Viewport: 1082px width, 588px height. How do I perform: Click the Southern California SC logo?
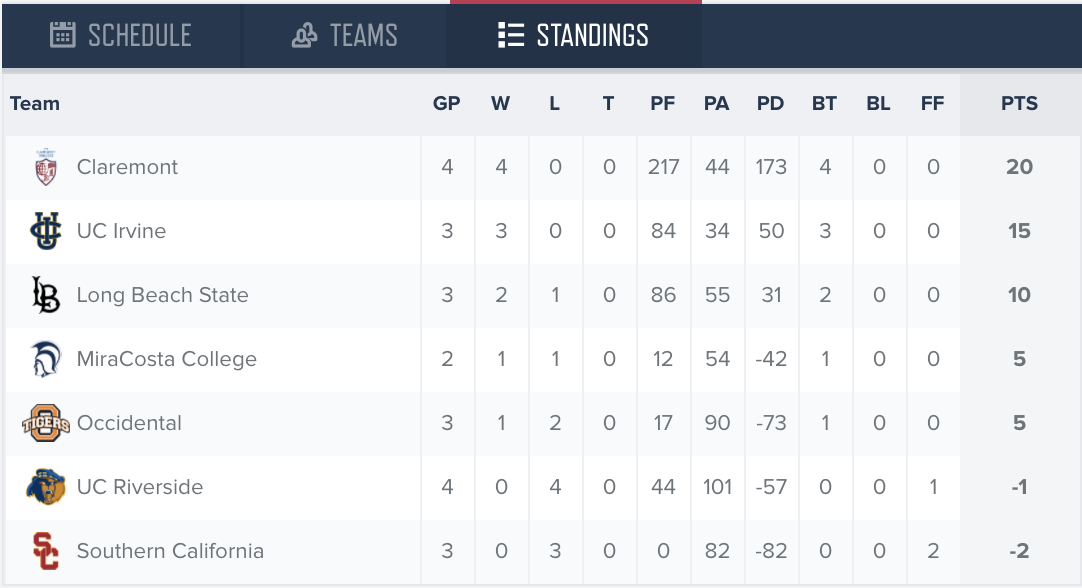coord(46,551)
